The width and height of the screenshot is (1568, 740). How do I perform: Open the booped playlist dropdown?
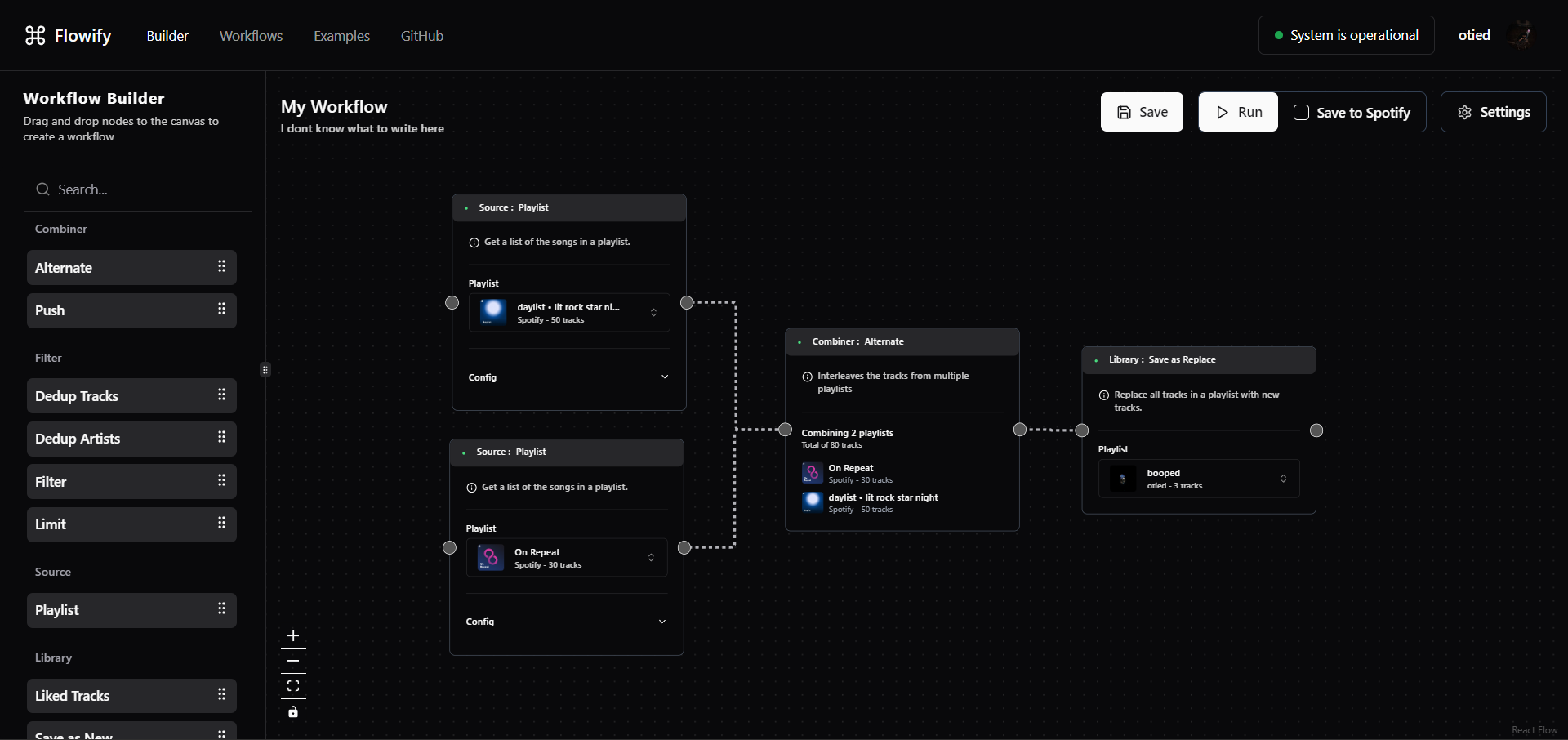point(1199,479)
